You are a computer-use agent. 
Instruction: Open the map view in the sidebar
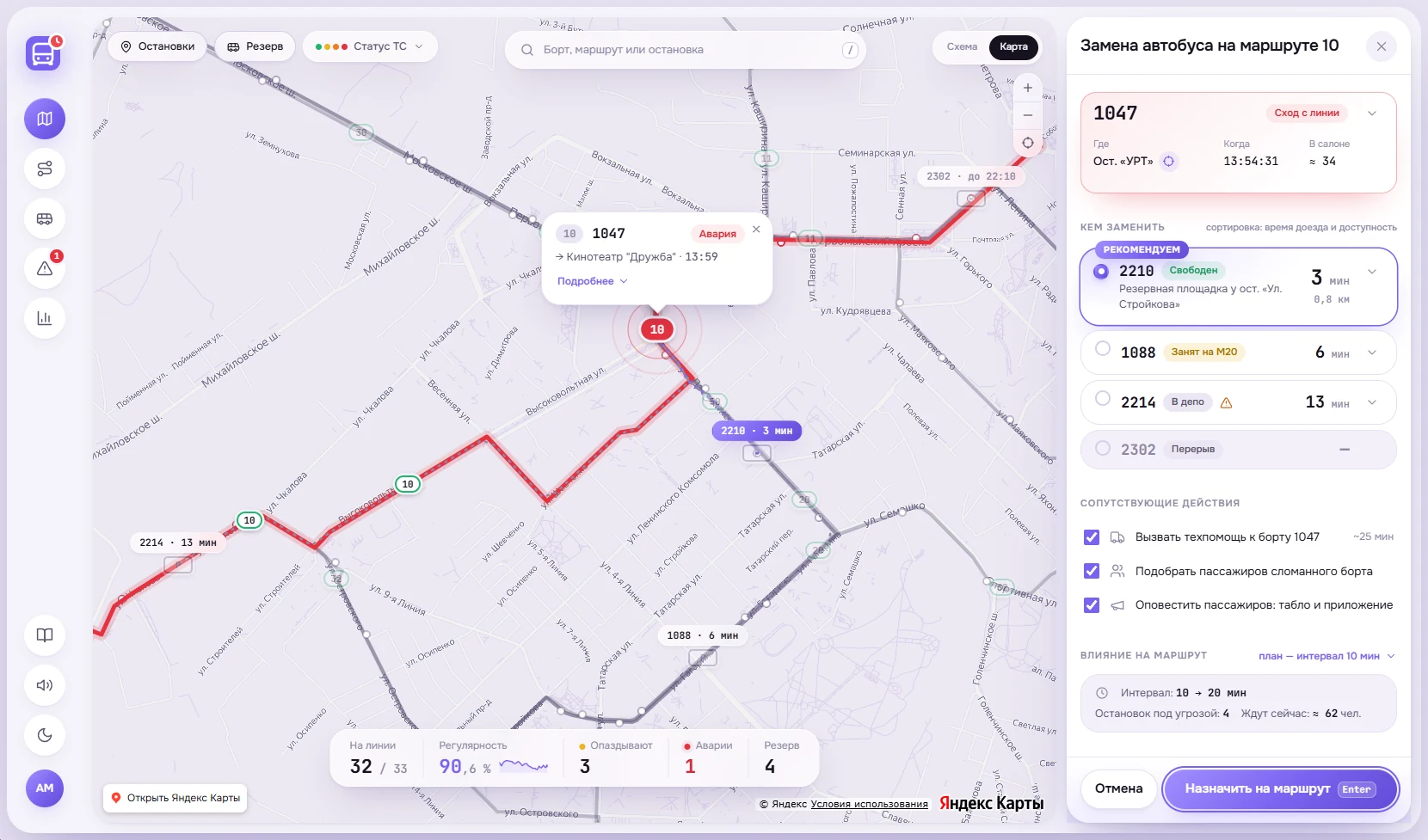(x=45, y=119)
